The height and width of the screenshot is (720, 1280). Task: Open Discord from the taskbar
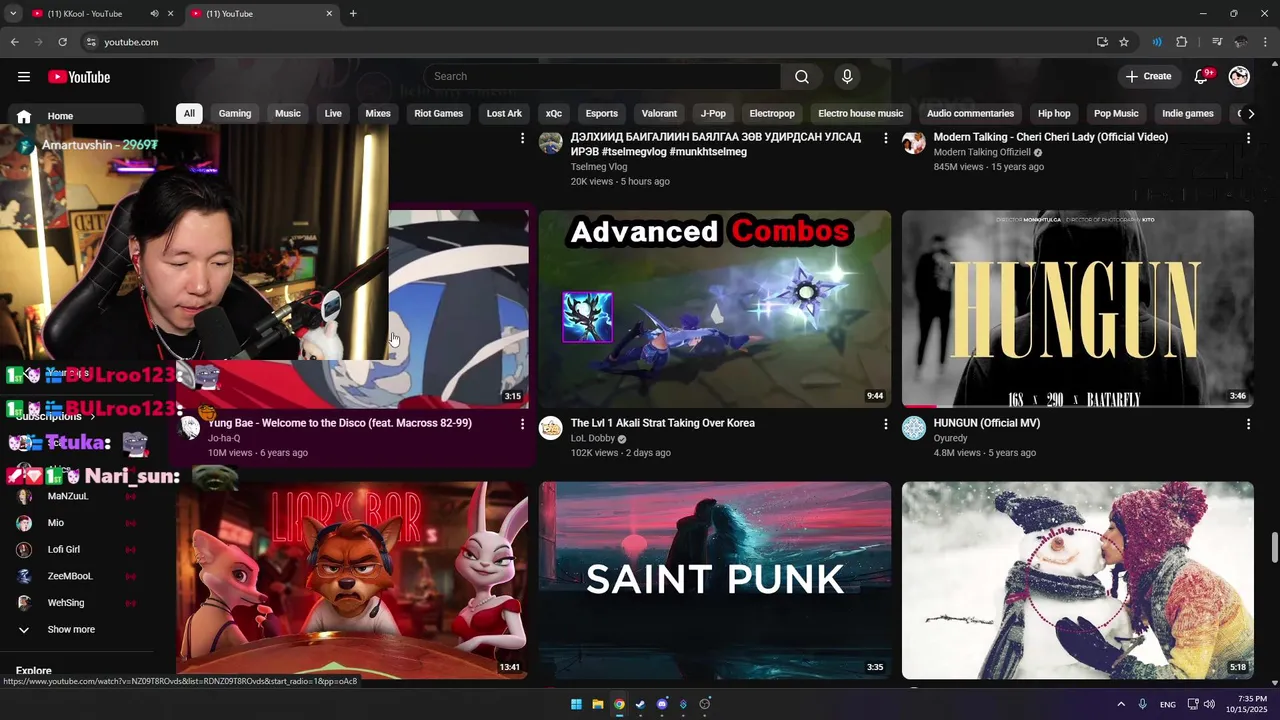662,704
